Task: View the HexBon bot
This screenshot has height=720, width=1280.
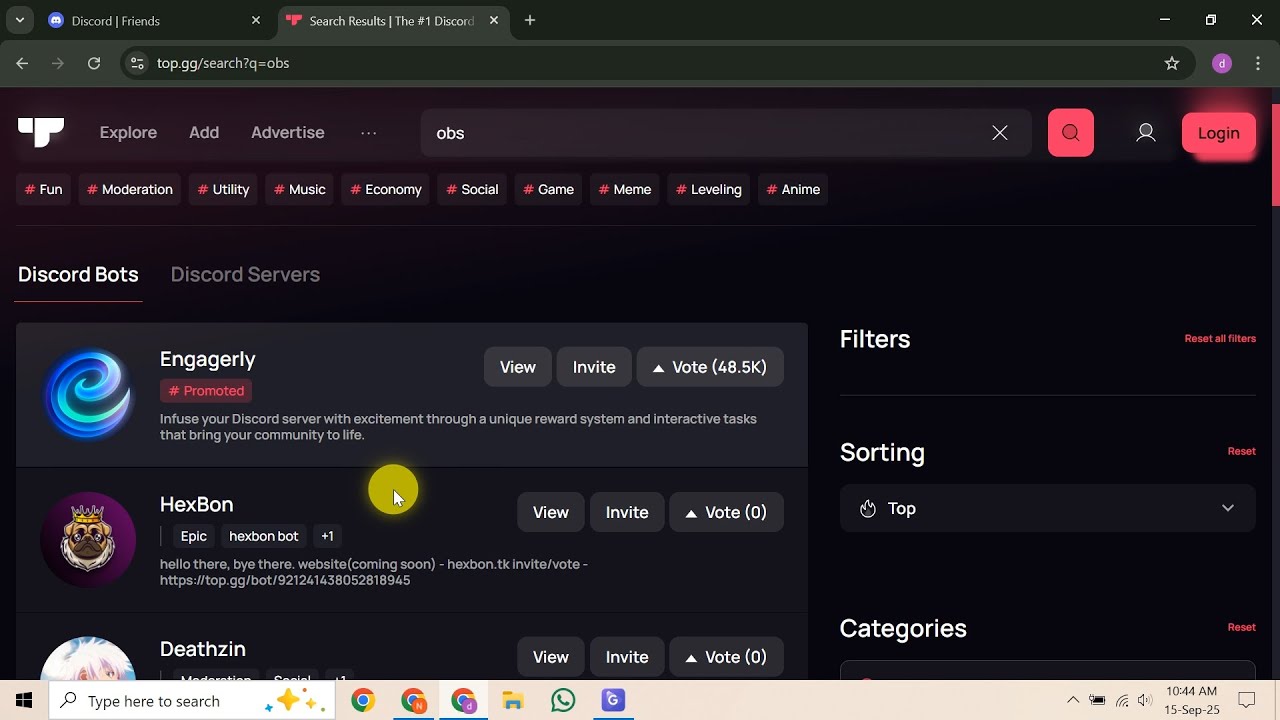Action: coord(551,512)
